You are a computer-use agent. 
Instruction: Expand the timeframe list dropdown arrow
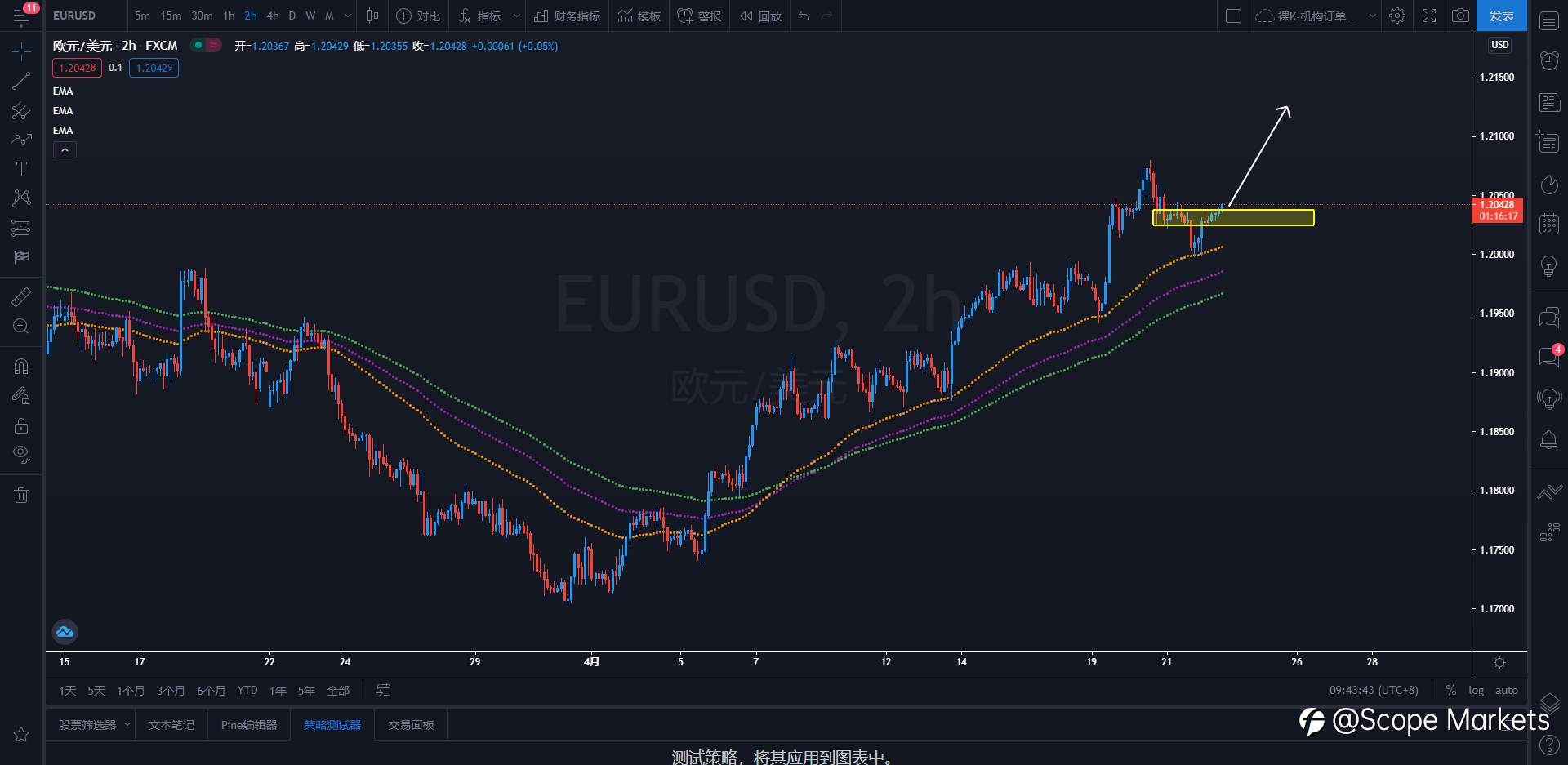(348, 16)
